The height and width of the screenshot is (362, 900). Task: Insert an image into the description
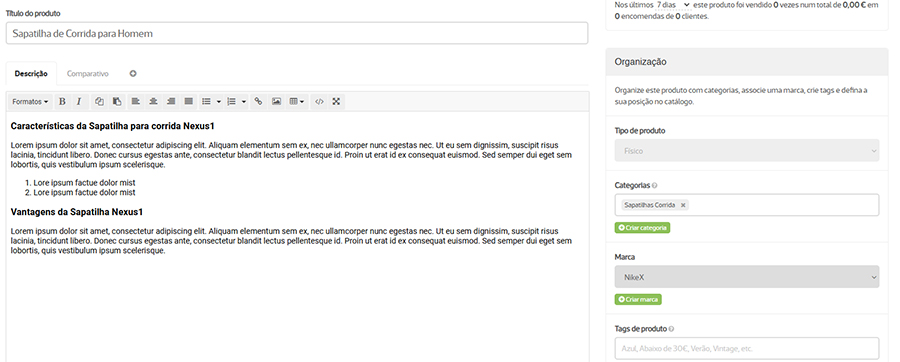click(276, 102)
